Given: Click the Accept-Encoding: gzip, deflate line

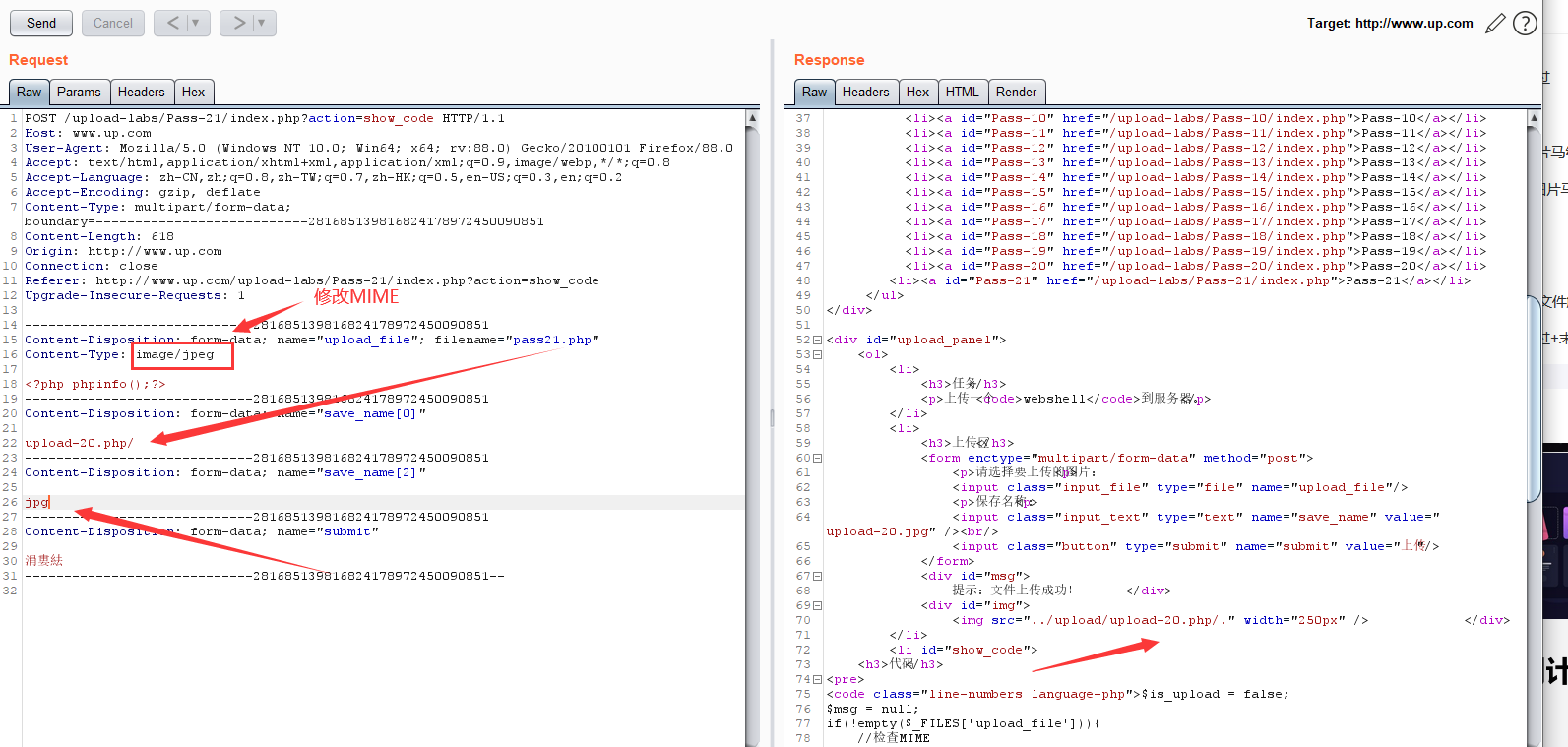Looking at the screenshot, I should click(x=143, y=192).
